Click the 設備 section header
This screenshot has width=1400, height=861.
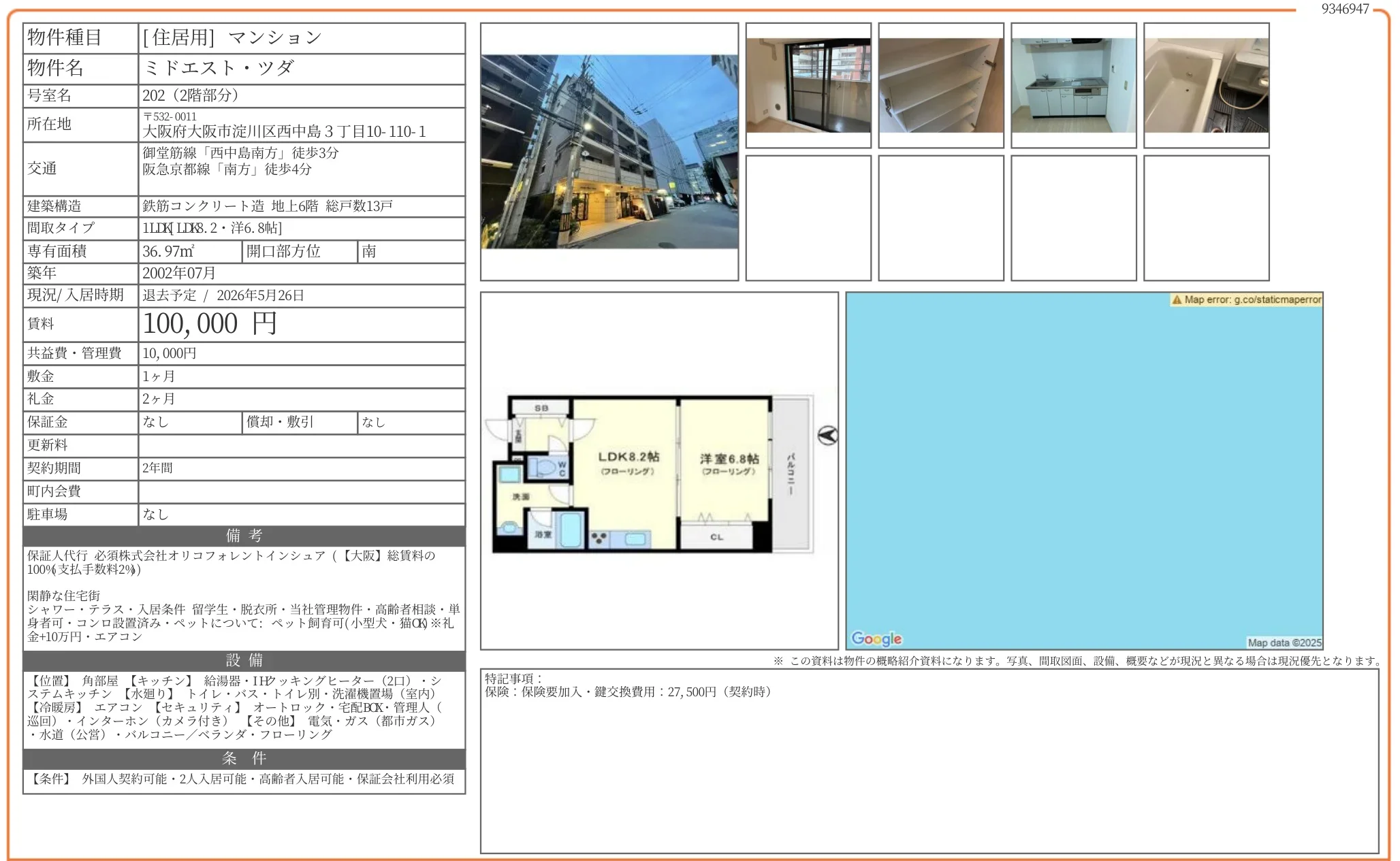pyautogui.click(x=244, y=660)
